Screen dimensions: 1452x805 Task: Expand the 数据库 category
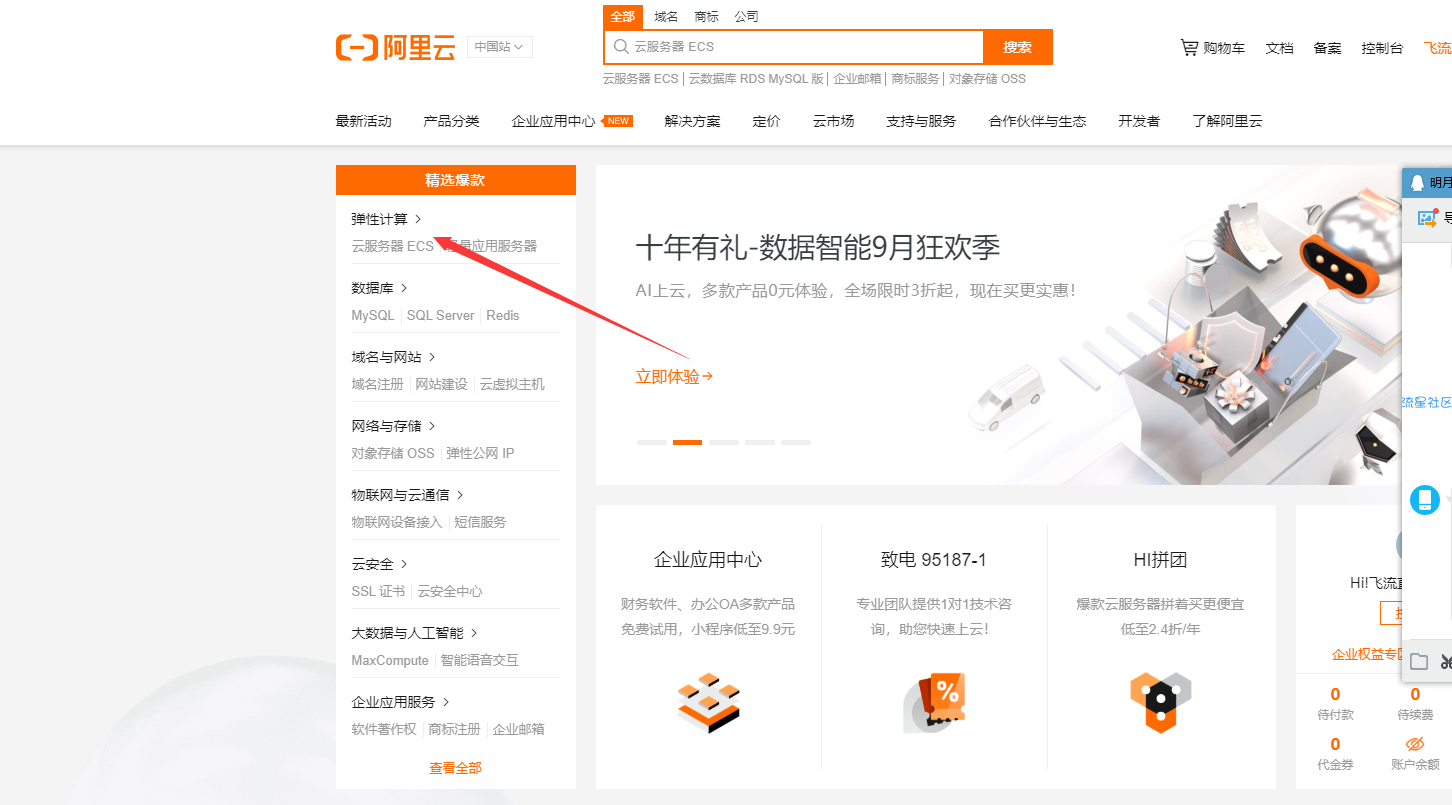click(379, 288)
